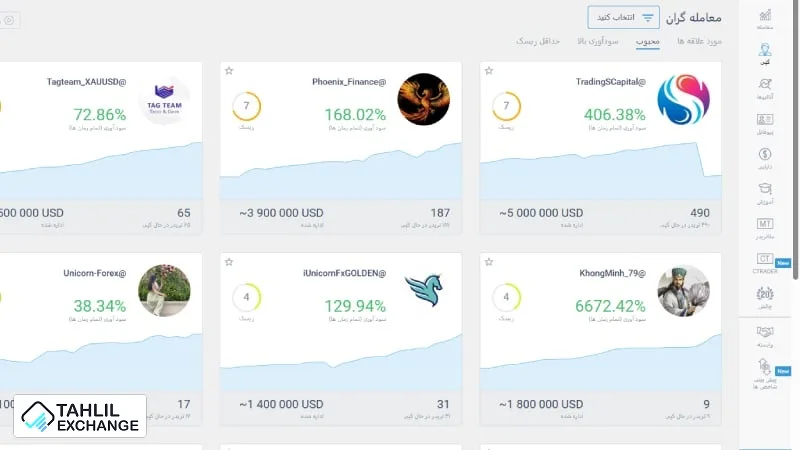Select the Minimum Risk tab
Image resolution: width=800 pixels, height=450 pixels.
[537, 42]
